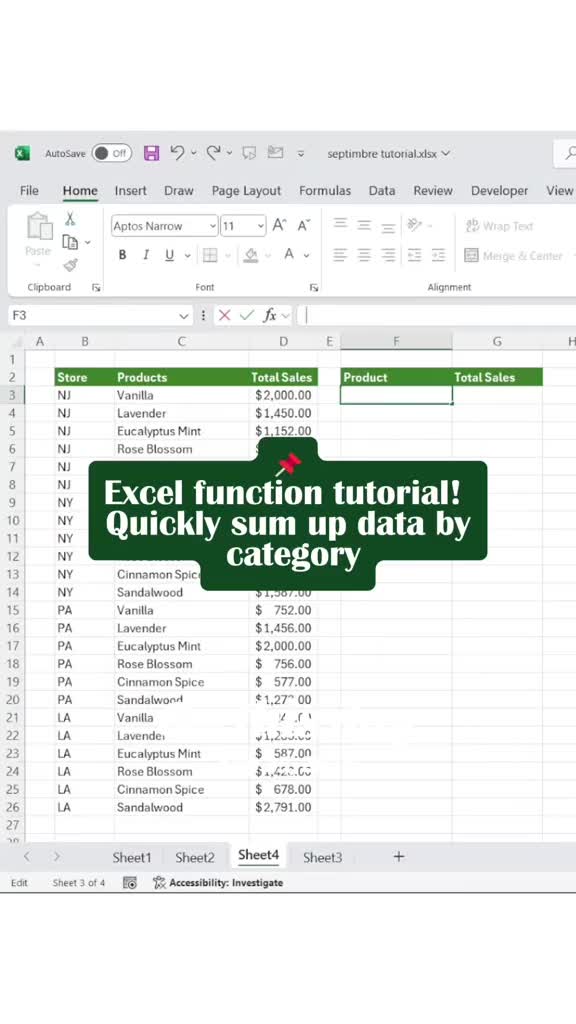This screenshot has width=576, height=1024.
Task: Click the Align Left icon
Action: click(x=340, y=255)
